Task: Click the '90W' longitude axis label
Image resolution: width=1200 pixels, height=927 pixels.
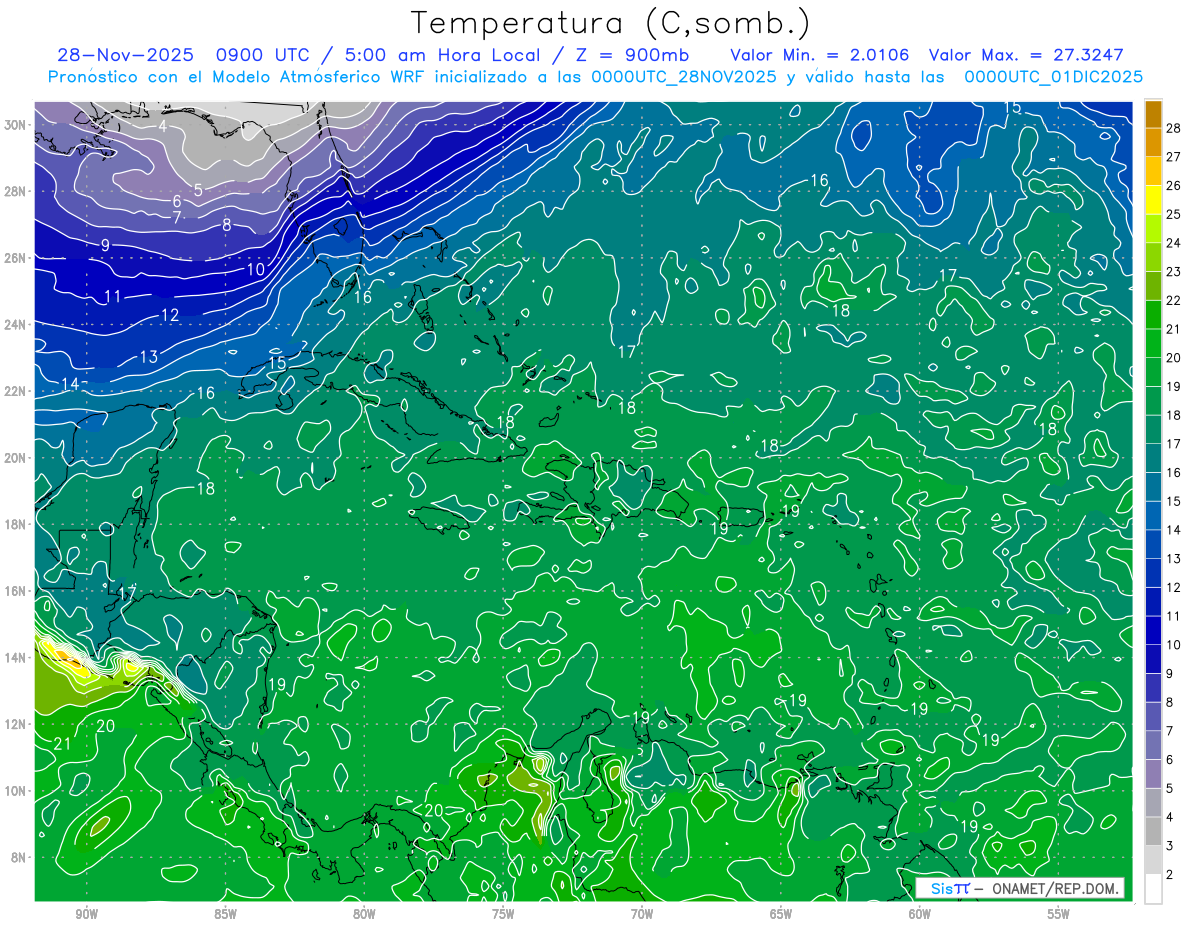Action: (86, 914)
